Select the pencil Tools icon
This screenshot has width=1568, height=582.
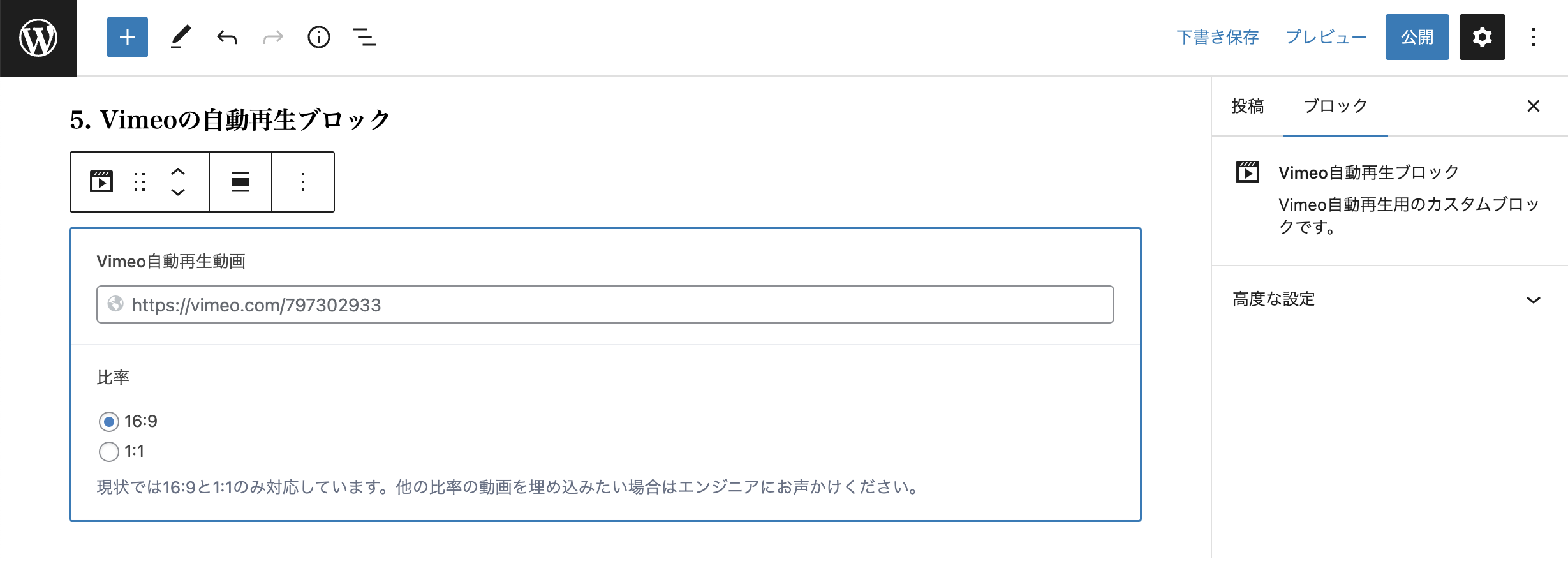(x=181, y=37)
